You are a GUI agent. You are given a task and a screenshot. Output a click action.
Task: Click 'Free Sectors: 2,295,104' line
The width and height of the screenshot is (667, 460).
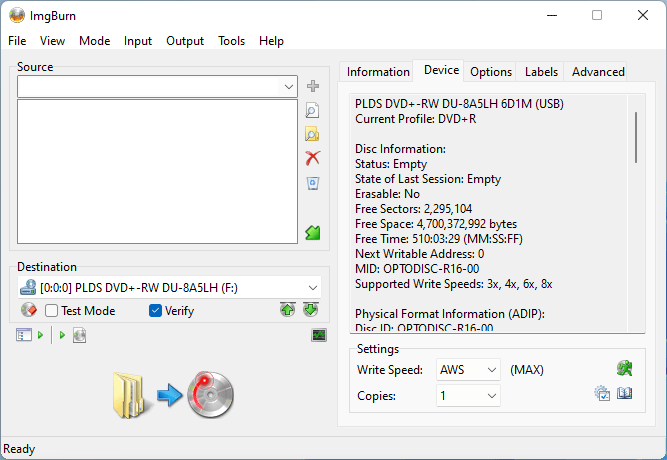[x=413, y=209]
